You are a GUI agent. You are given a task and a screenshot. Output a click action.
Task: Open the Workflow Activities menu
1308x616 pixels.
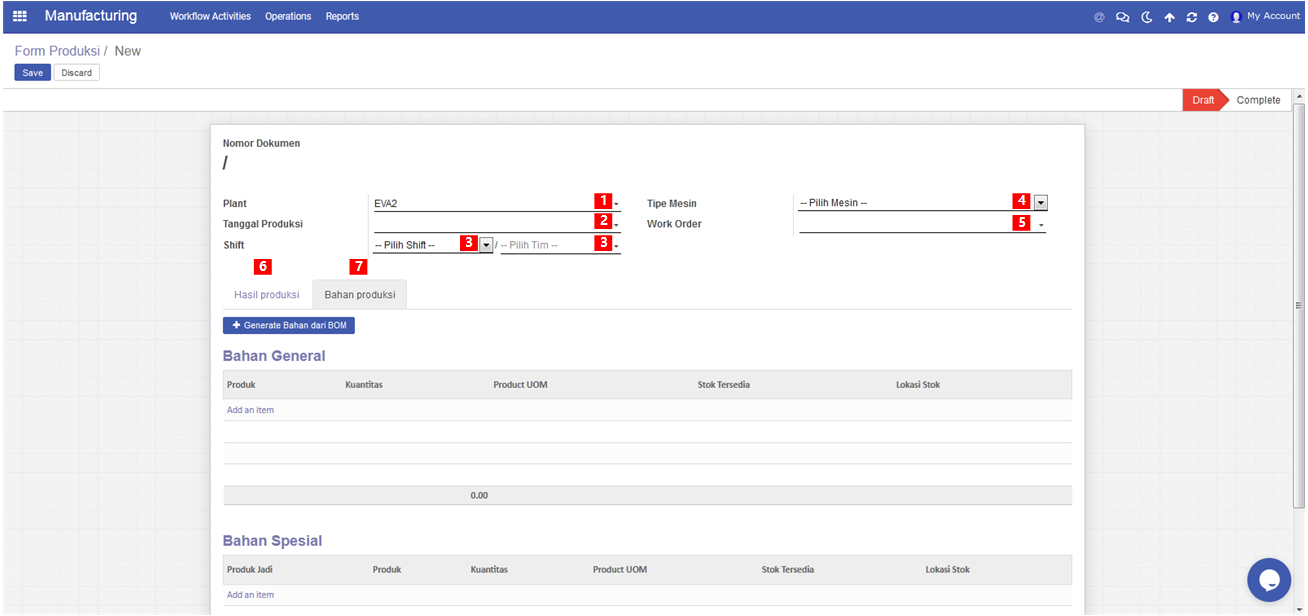click(210, 17)
